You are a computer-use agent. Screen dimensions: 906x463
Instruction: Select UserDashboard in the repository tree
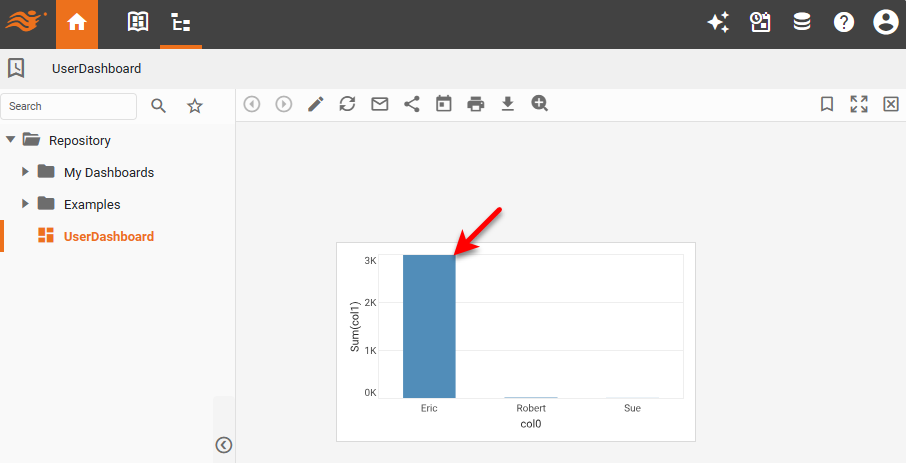click(x=108, y=236)
